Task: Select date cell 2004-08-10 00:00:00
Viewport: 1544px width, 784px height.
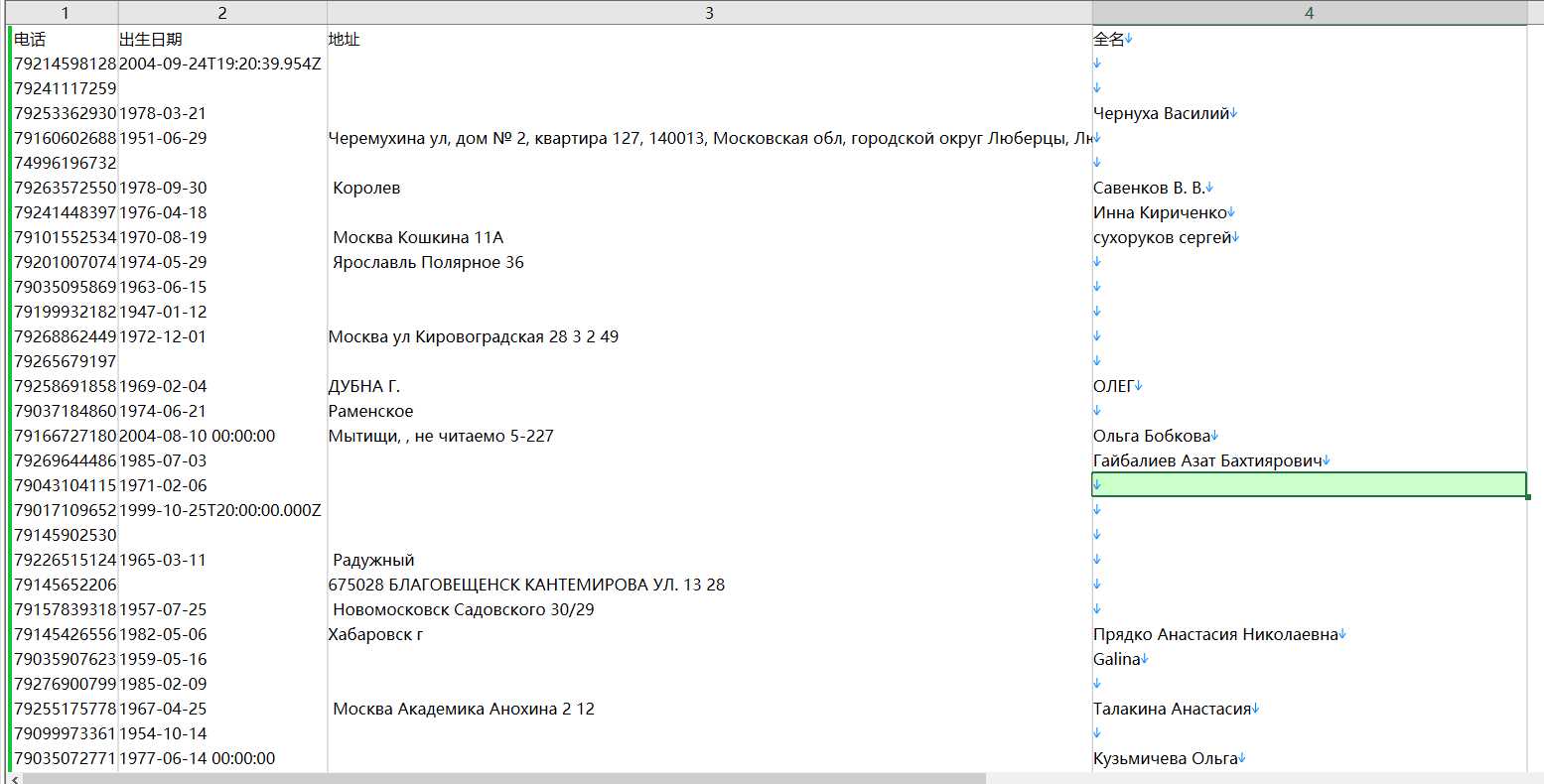Action: [x=222, y=436]
